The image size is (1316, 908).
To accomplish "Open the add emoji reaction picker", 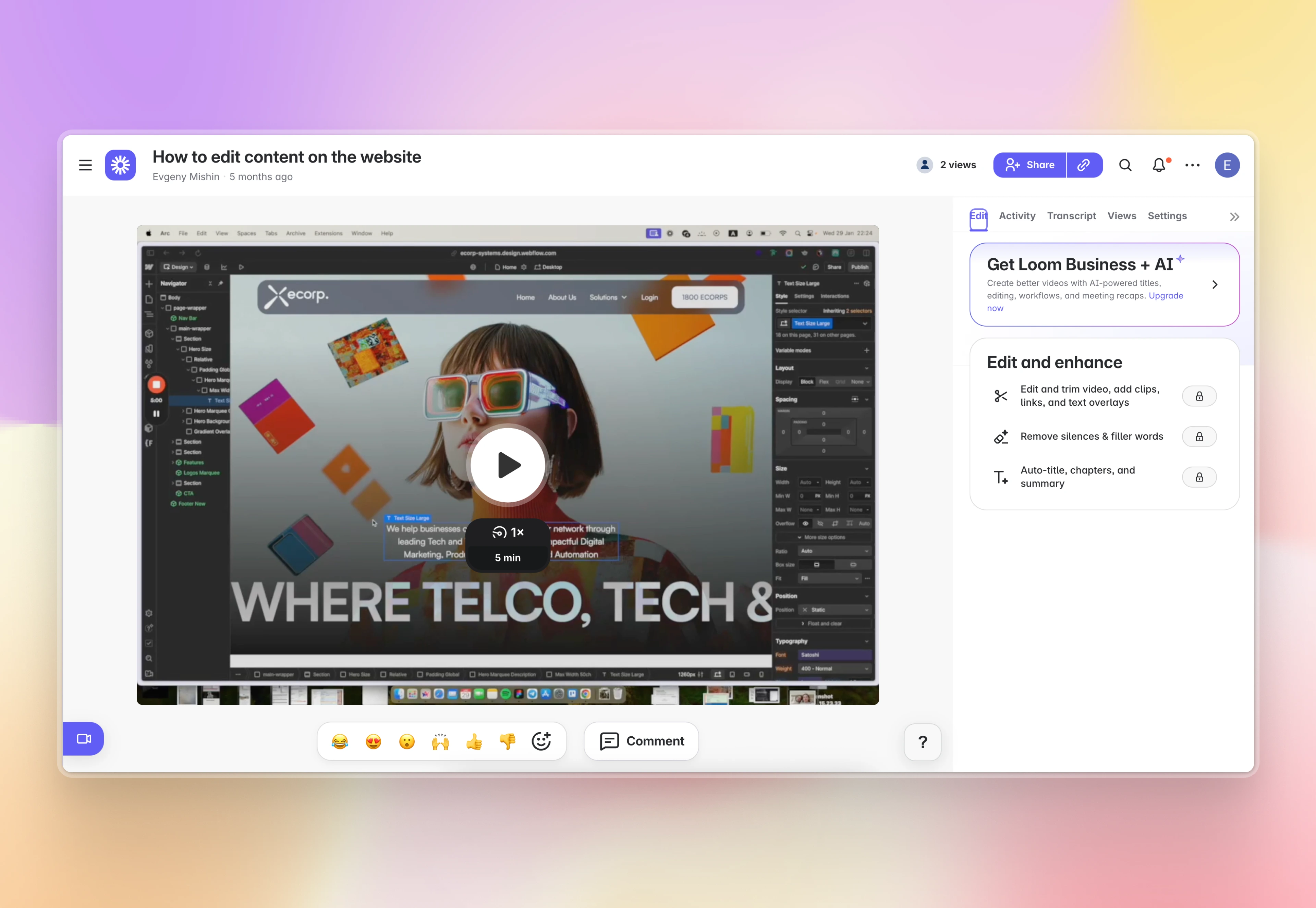I will click(541, 741).
